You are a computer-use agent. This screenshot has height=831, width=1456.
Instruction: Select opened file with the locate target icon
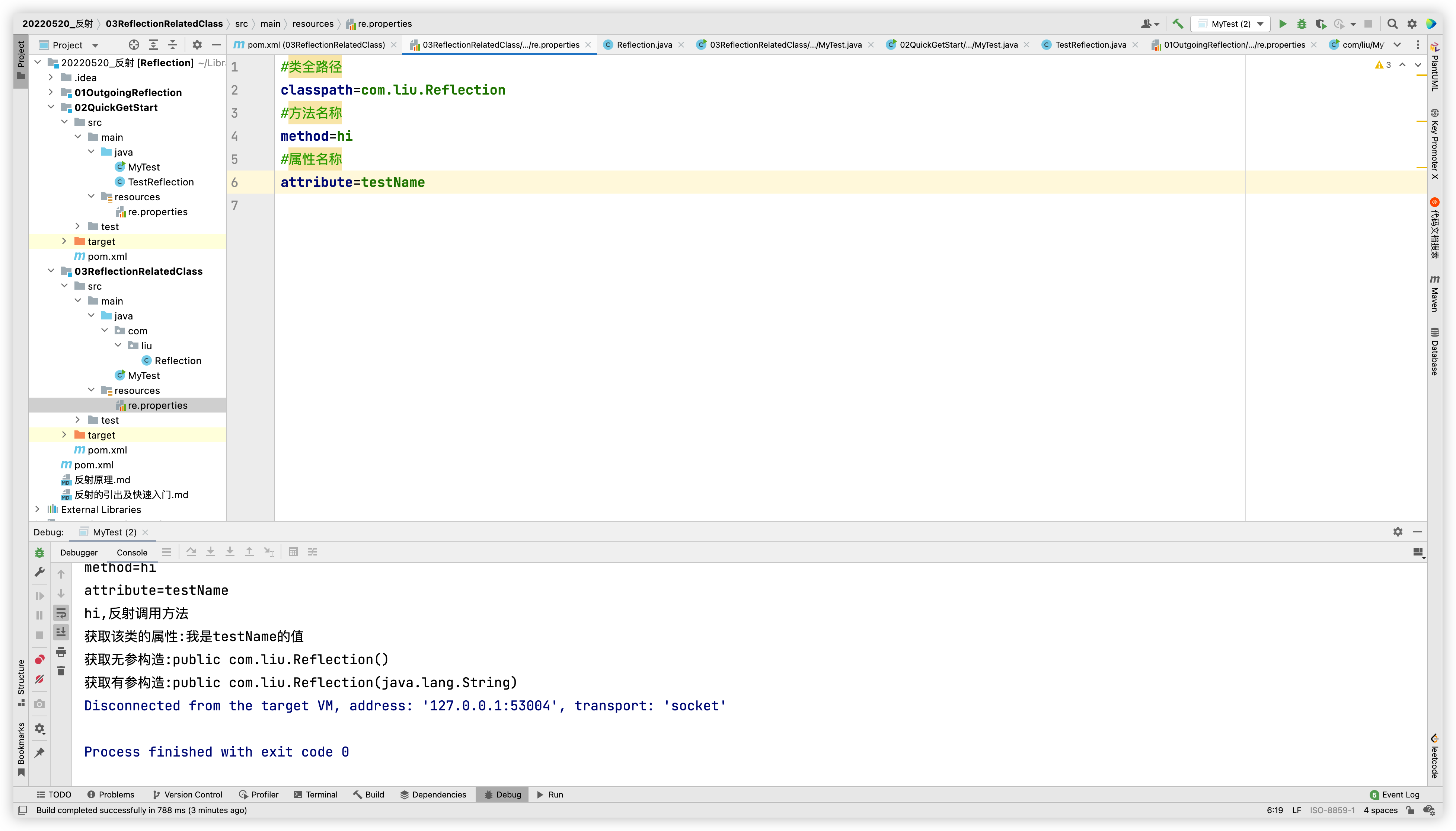134,45
